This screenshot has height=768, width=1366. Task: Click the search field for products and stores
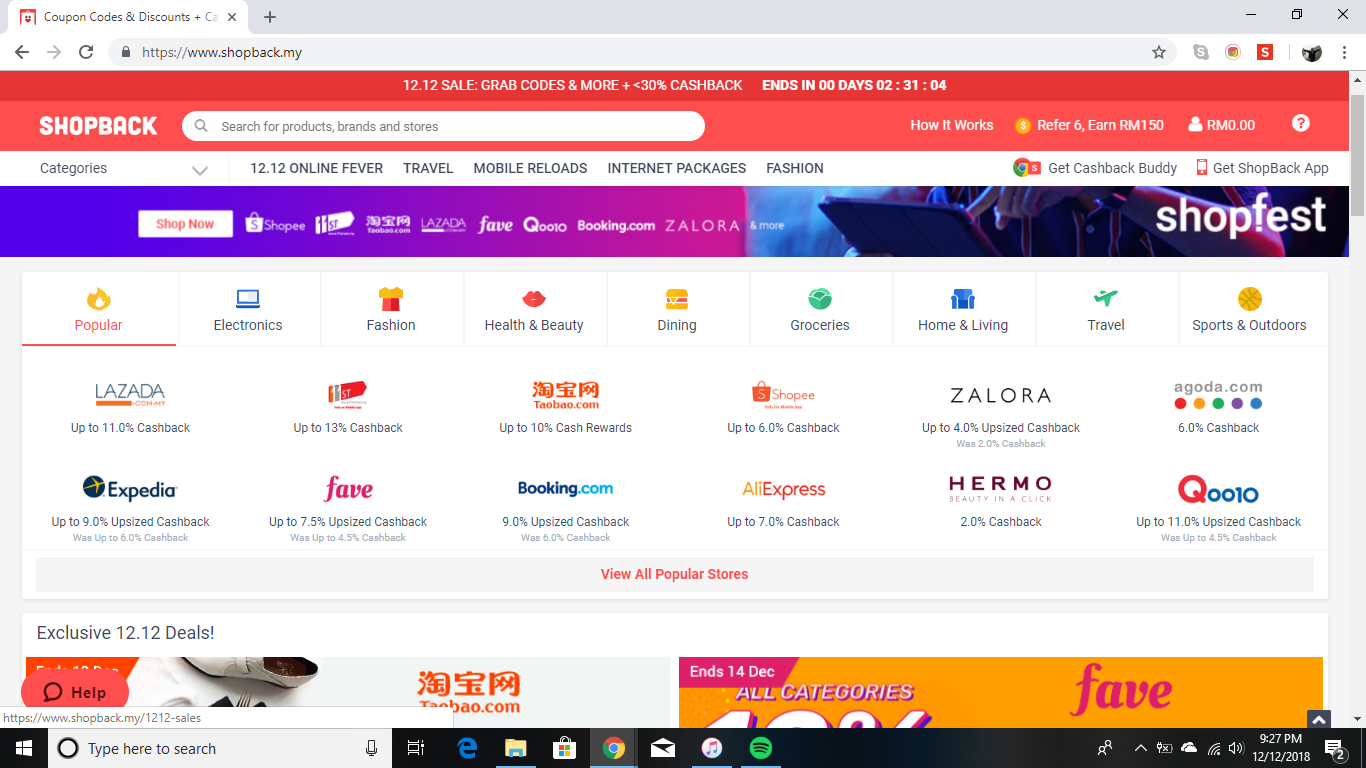pyautogui.click(x=443, y=126)
